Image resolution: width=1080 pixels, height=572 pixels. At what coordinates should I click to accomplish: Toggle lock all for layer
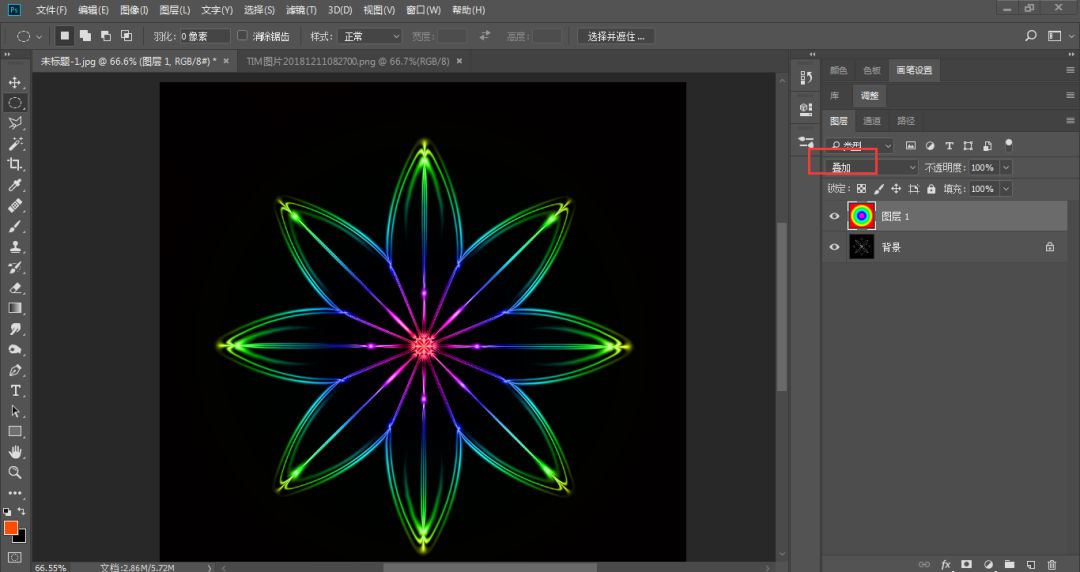[x=931, y=189]
